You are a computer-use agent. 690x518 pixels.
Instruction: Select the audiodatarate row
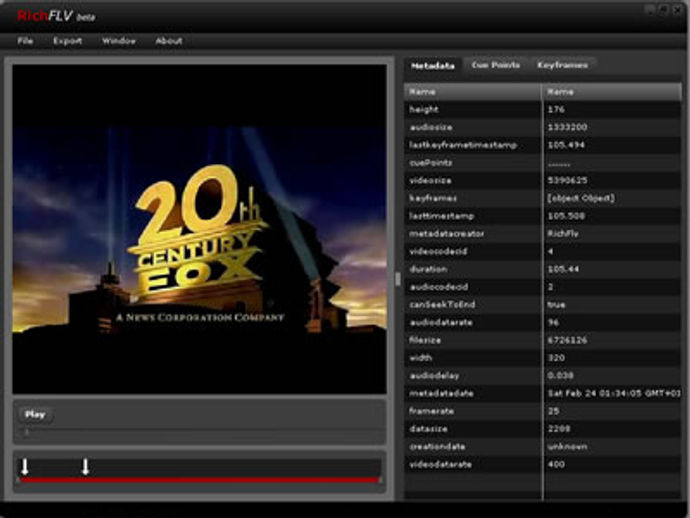click(543, 323)
